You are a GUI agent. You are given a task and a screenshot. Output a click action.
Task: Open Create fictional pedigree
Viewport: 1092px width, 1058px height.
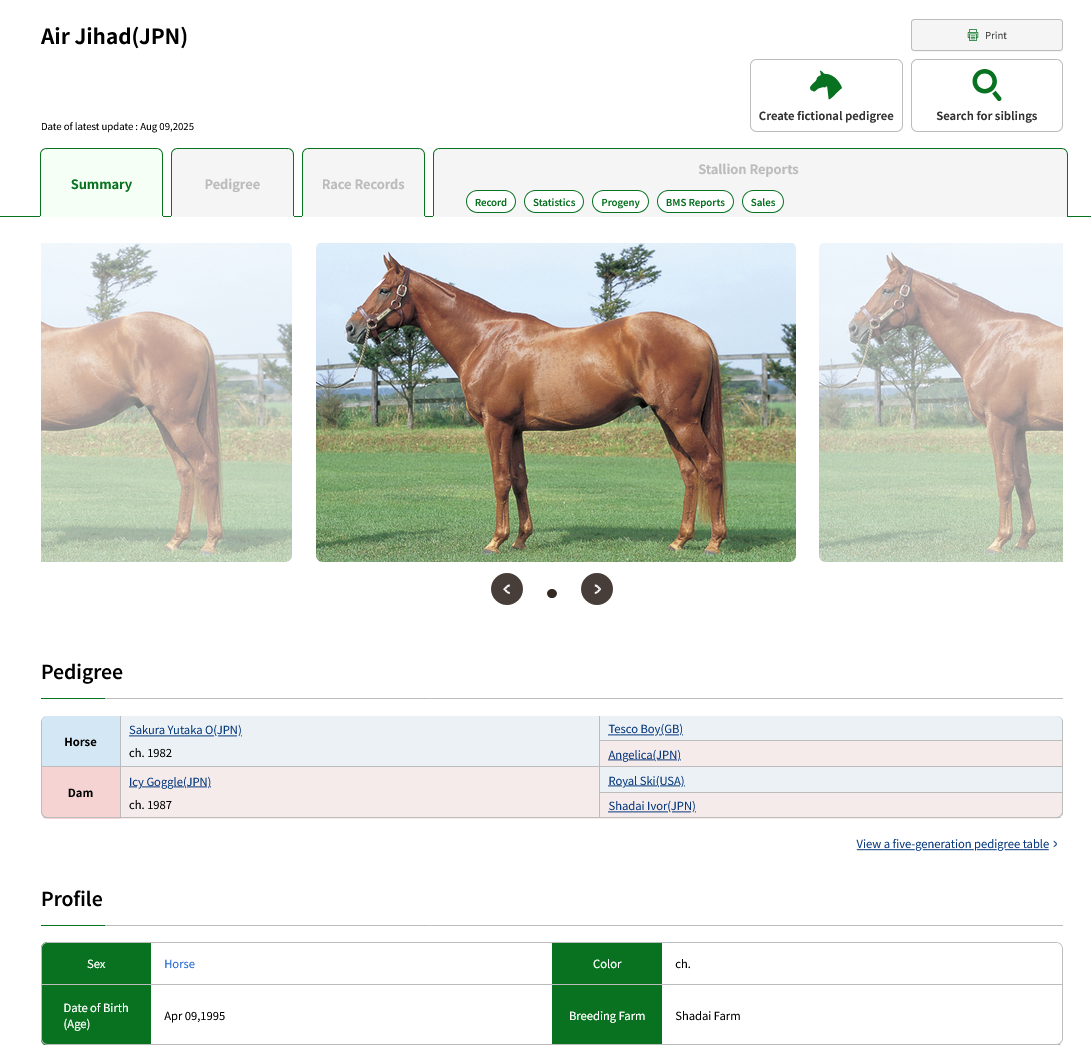(x=826, y=95)
